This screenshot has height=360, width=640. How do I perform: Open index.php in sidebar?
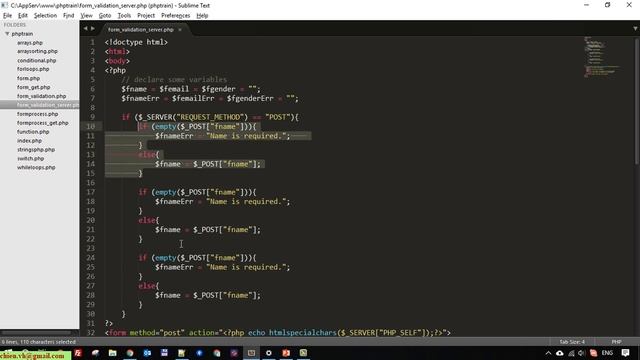pos(29,140)
